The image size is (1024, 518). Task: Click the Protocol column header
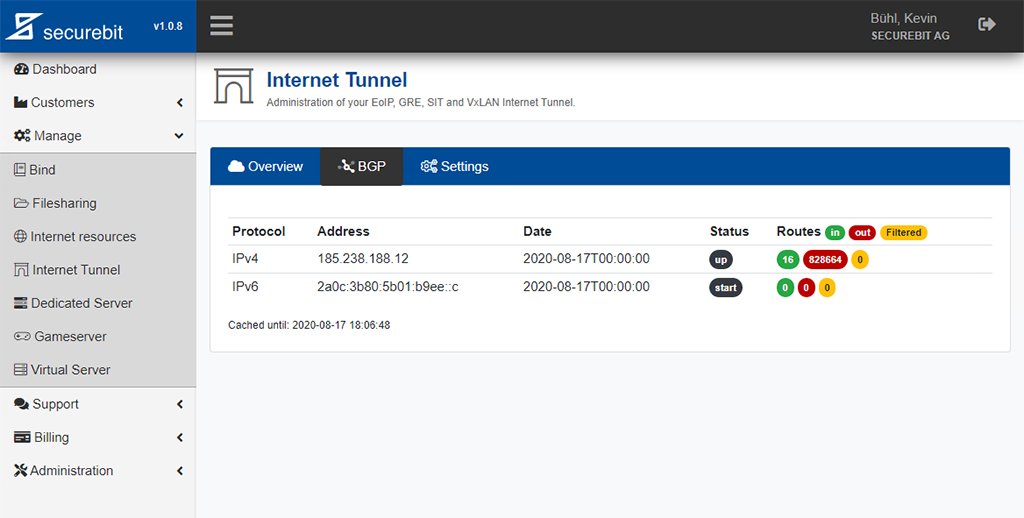coord(259,231)
